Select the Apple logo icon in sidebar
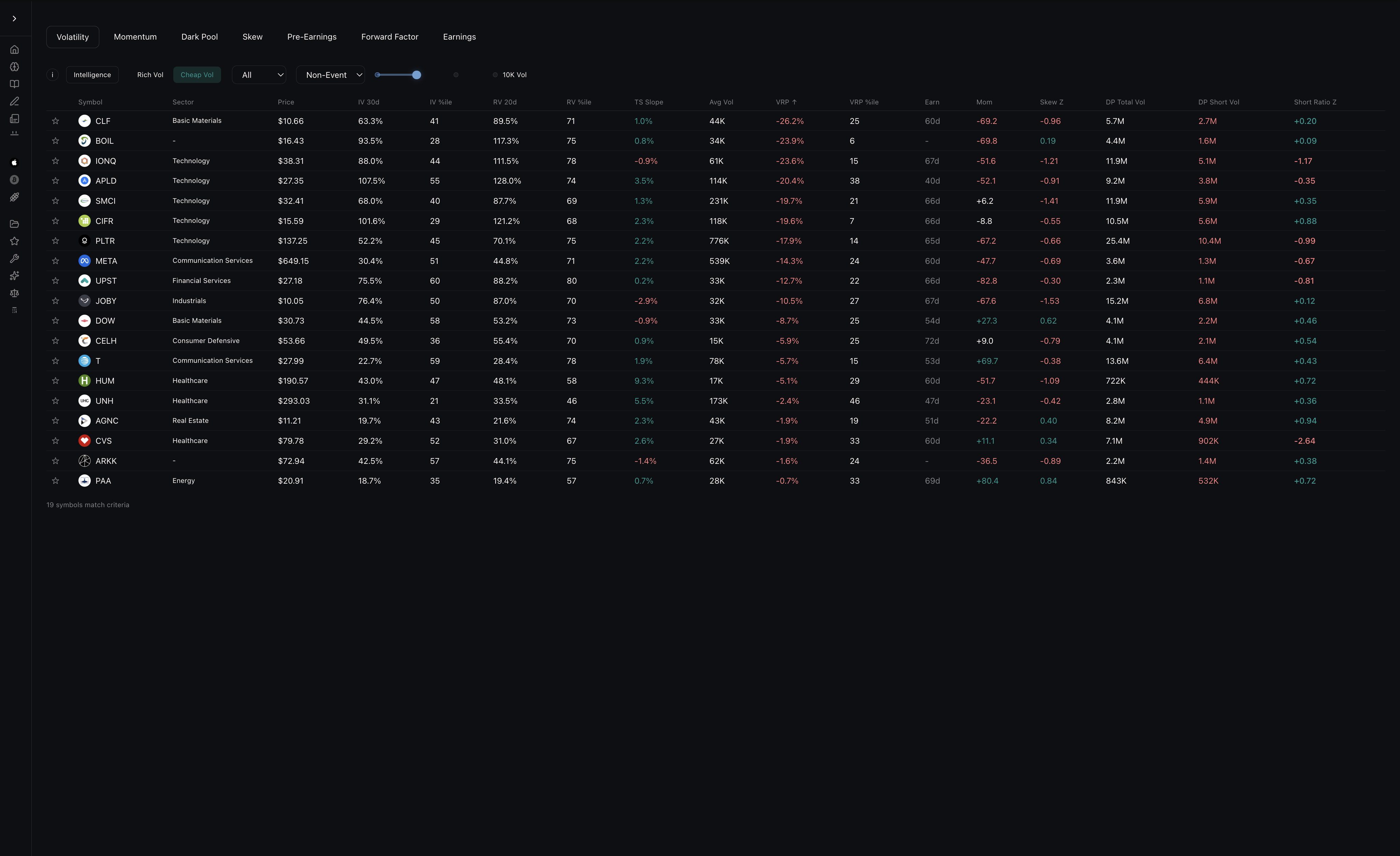This screenshot has width=1400, height=856. [x=14, y=162]
